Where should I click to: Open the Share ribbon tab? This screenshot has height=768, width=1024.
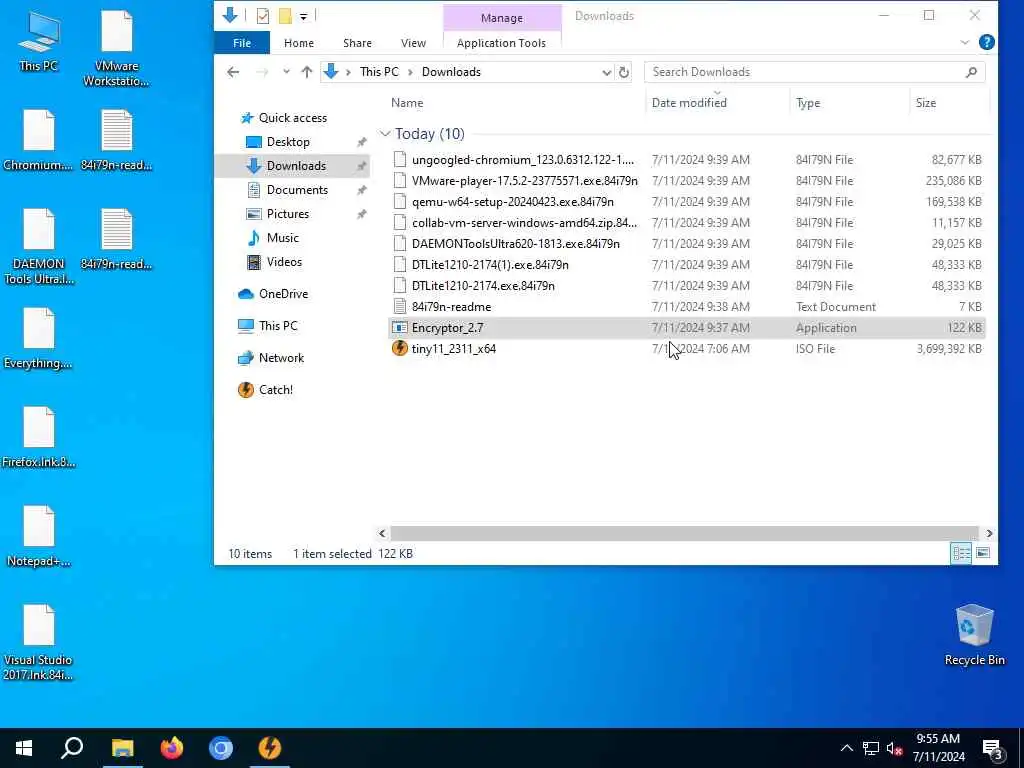click(x=357, y=43)
